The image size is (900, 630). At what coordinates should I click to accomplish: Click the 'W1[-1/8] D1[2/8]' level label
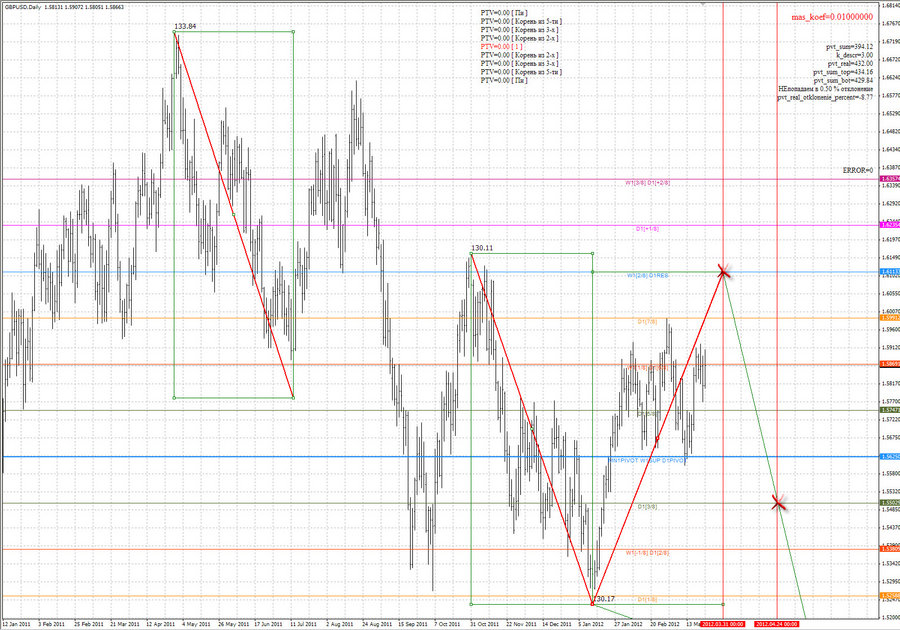tap(647, 553)
